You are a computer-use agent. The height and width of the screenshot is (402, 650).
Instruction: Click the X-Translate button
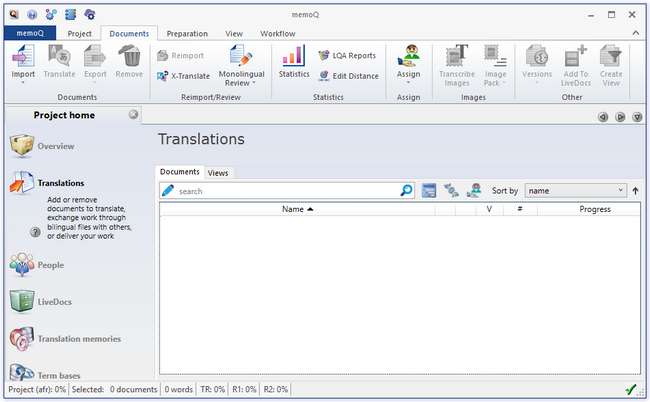[x=183, y=76]
